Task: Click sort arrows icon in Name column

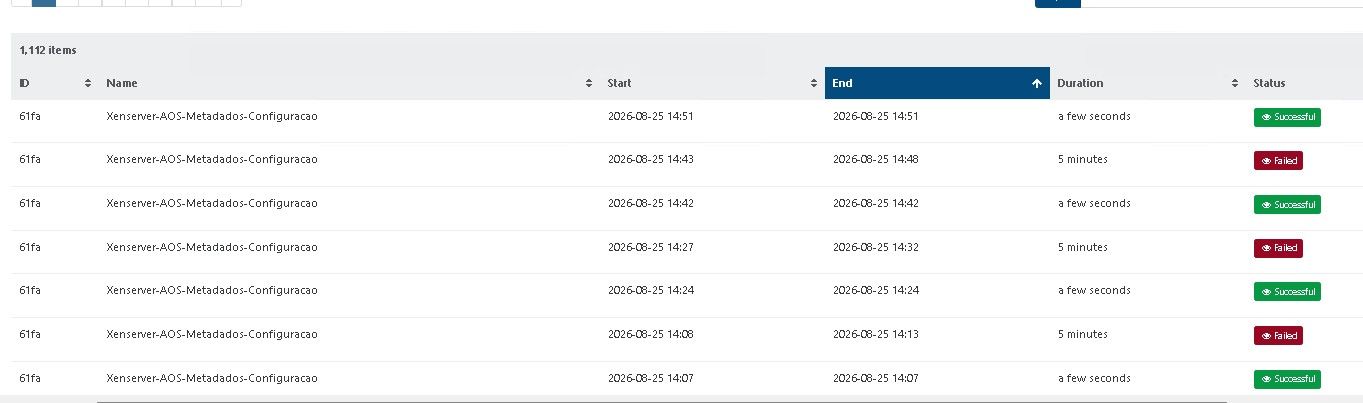Action: [x=589, y=83]
